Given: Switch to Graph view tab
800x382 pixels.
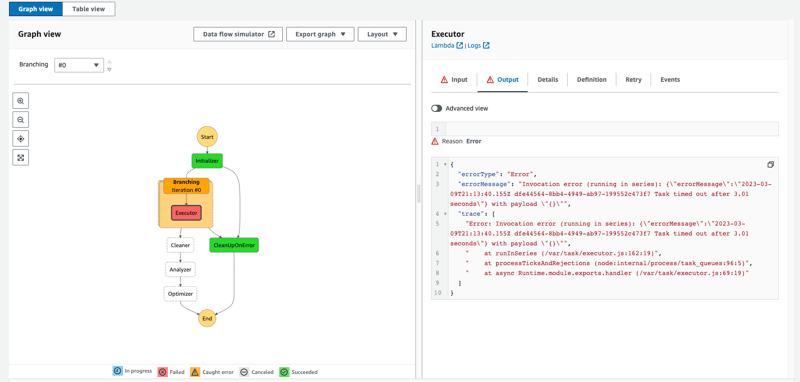Looking at the screenshot, I should [x=36, y=9].
